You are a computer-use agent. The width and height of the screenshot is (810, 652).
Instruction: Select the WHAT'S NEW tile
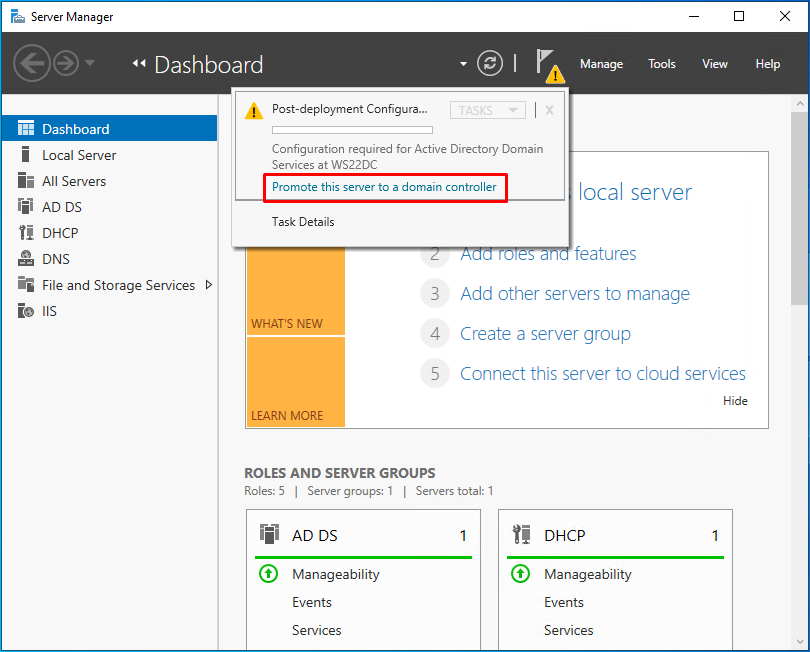pyautogui.click(x=296, y=292)
